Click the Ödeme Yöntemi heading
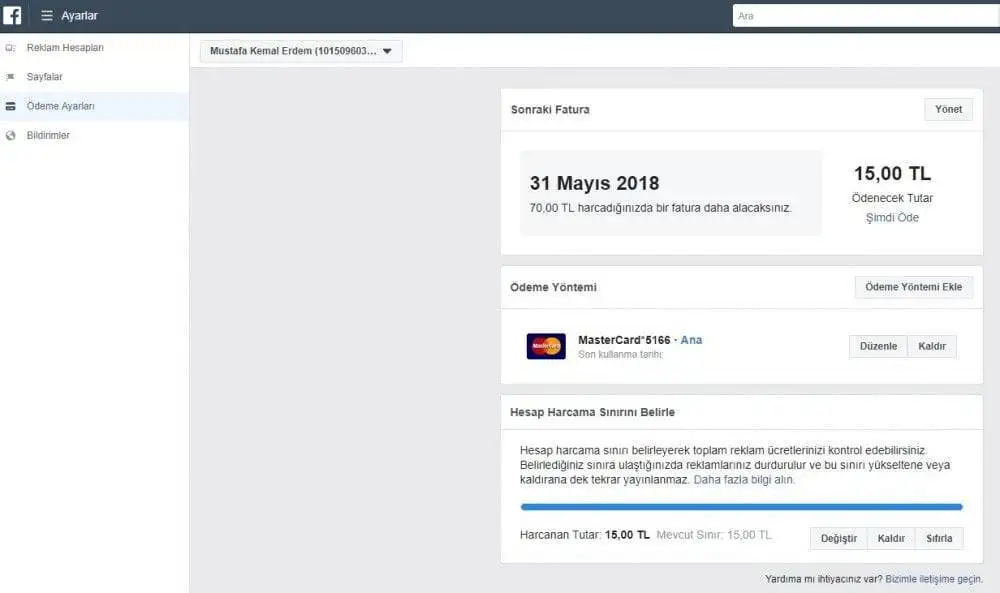Screen dimensions: 1000x593 [553, 288]
